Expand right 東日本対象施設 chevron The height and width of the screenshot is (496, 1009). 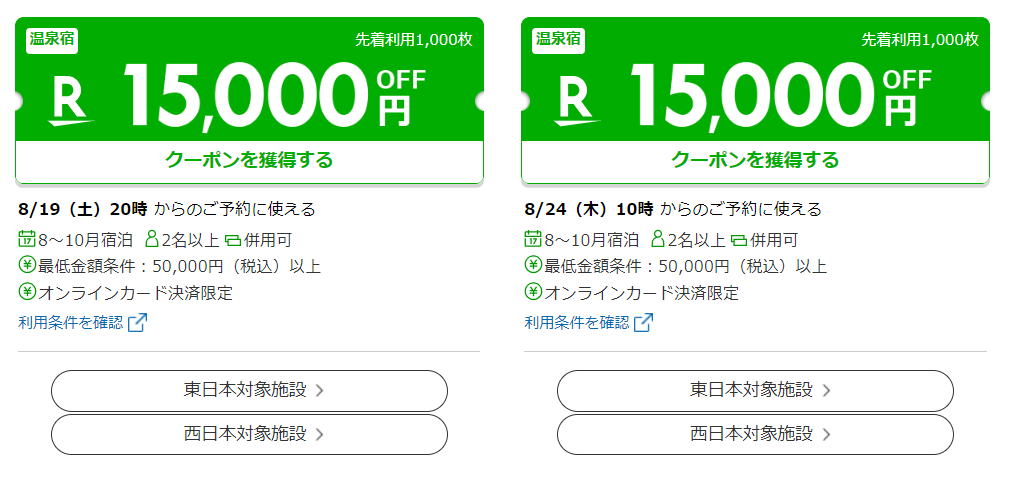(x=826, y=391)
